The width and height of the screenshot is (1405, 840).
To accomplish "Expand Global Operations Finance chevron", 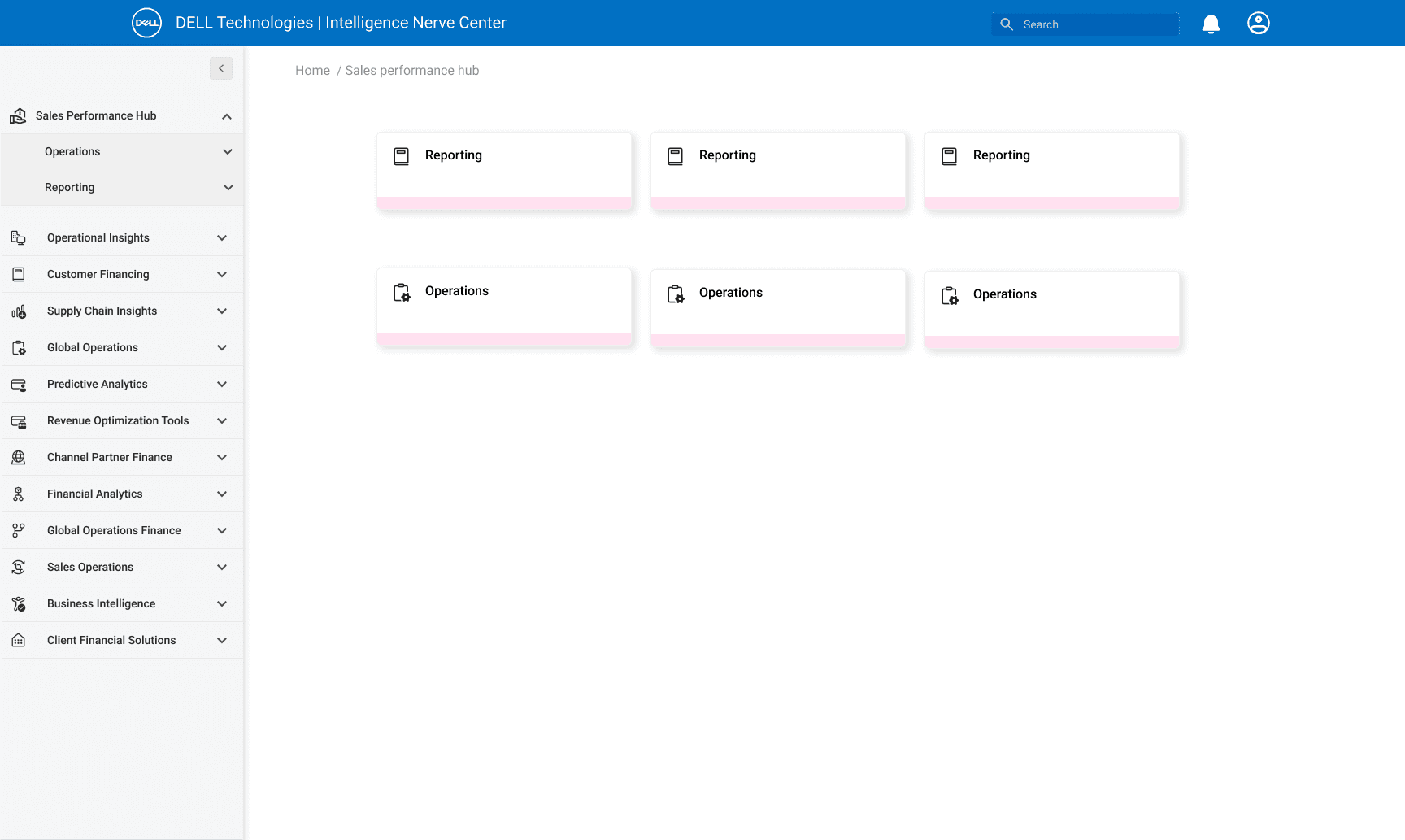I will (x=222, y=530).
